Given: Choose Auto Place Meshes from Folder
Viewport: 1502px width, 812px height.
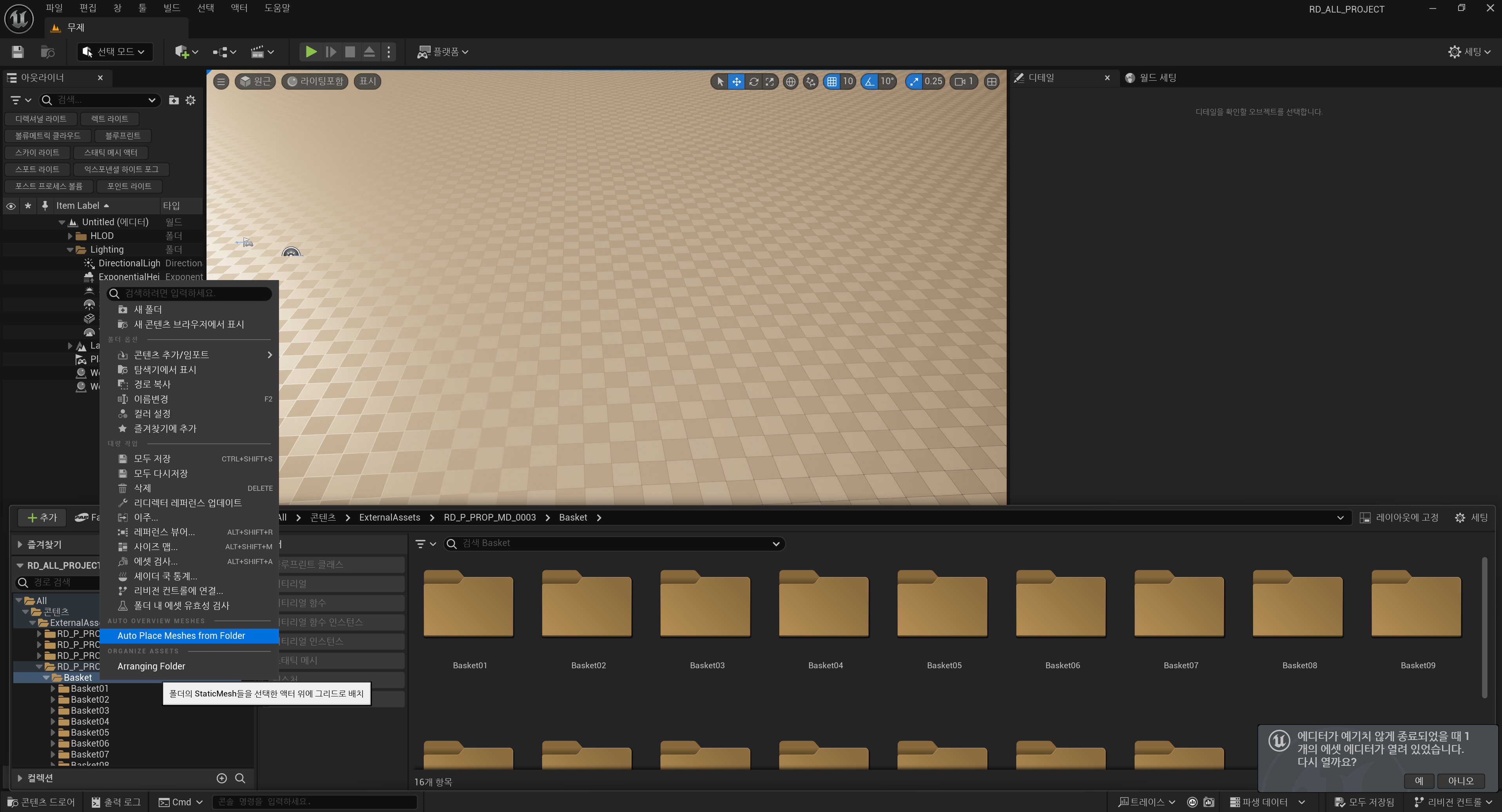Looking at the screenshot, I should pyautogui.click(x=181, y=635).
